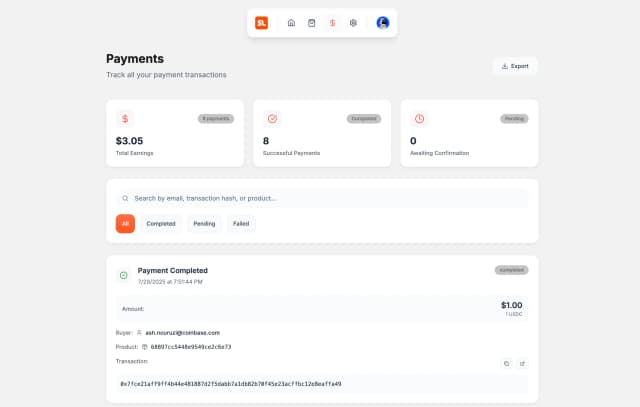This screenshot has height=407, width=640.
Task: Click buyer email ash.nouruzi@coinbase.com
Action: coord(182,332)
